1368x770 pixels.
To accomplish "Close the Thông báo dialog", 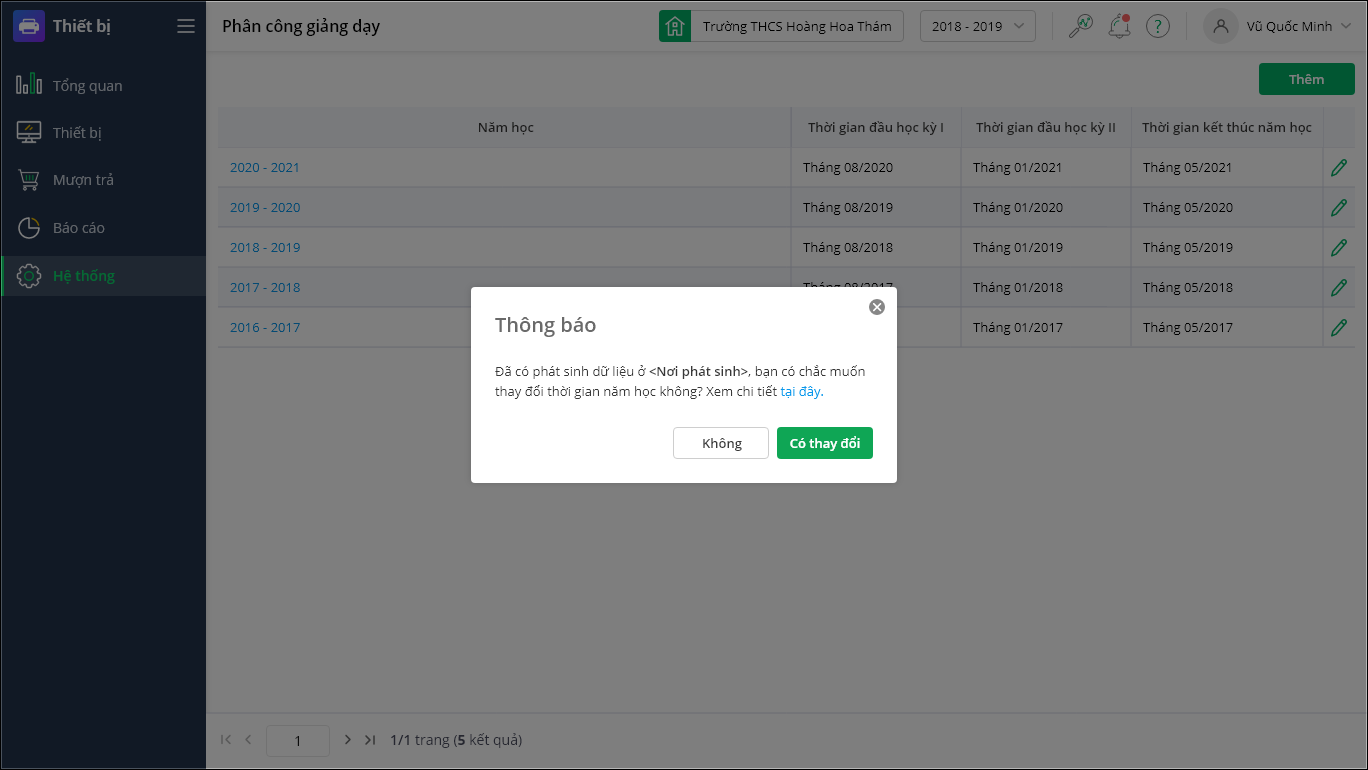I will click(x=877, y=307).
